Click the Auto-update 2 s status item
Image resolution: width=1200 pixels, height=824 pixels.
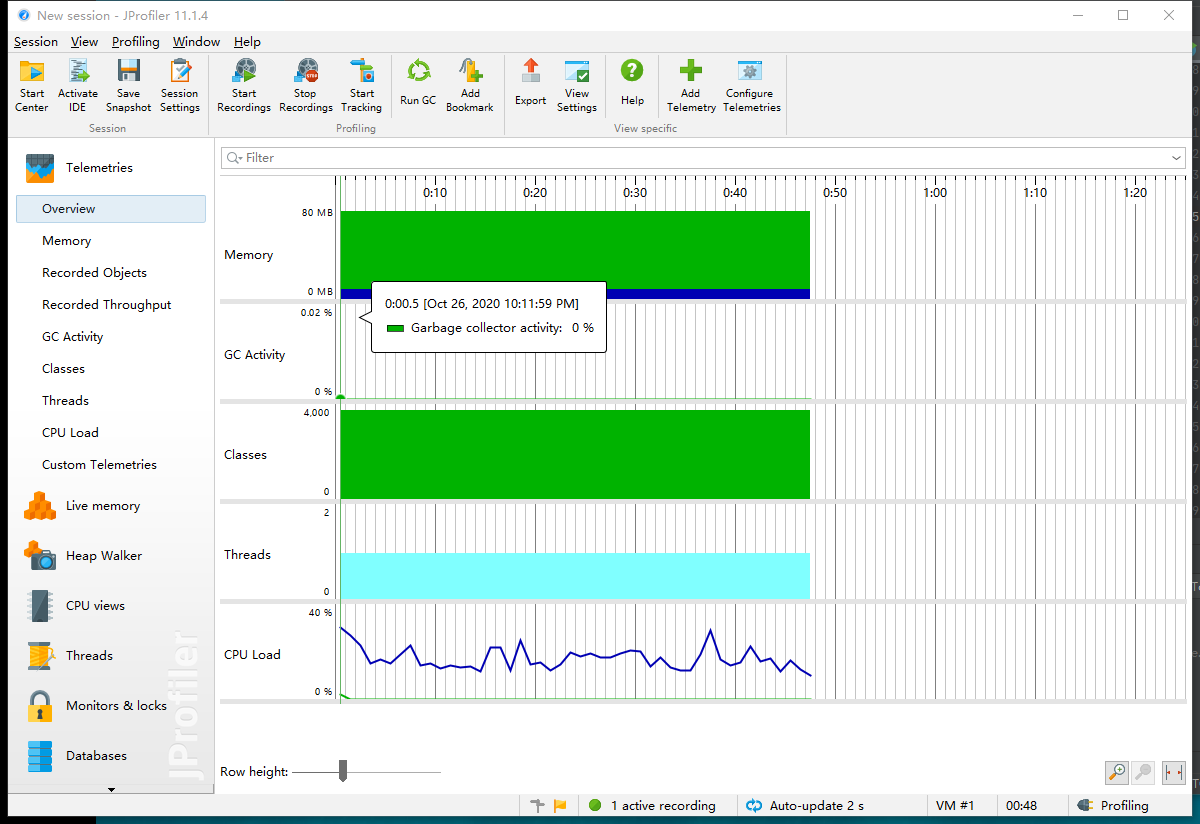(806, 805)
